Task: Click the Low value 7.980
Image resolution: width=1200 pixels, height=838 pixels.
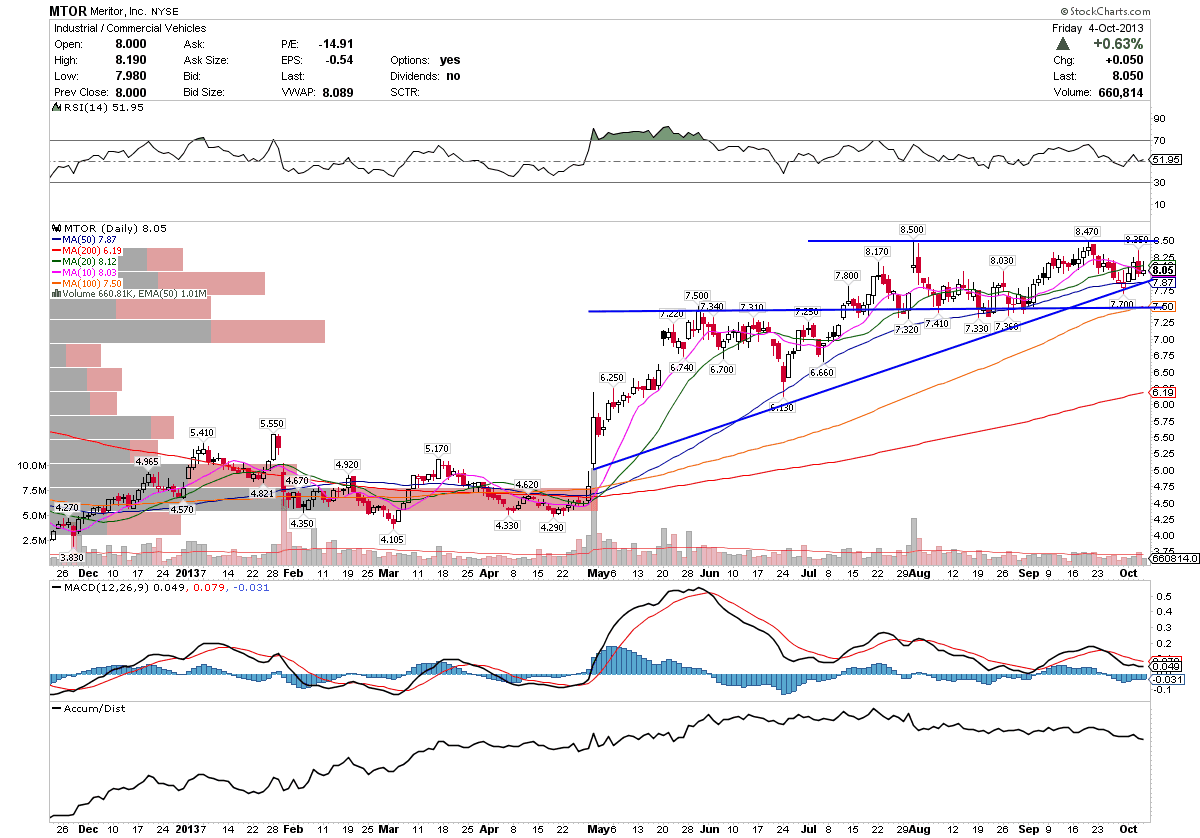Action: click(132, 76)
